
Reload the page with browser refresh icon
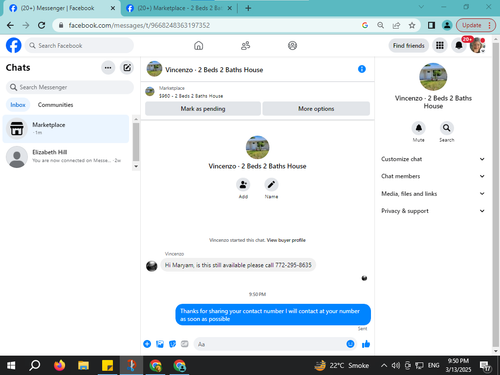[x=41, y=25]
